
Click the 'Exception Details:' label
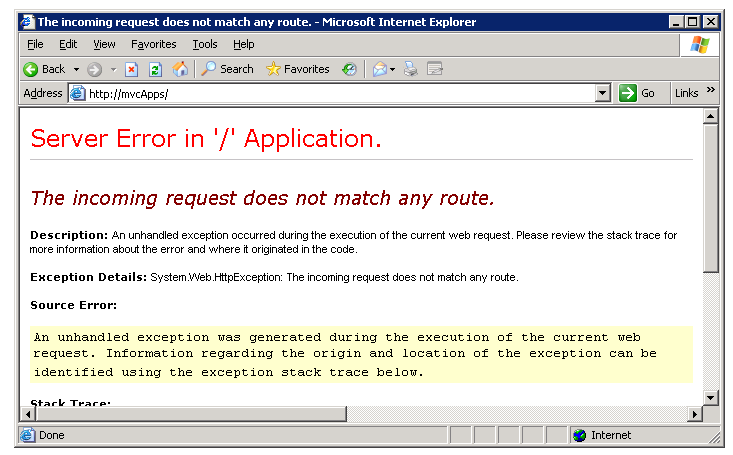coord(89,277)
